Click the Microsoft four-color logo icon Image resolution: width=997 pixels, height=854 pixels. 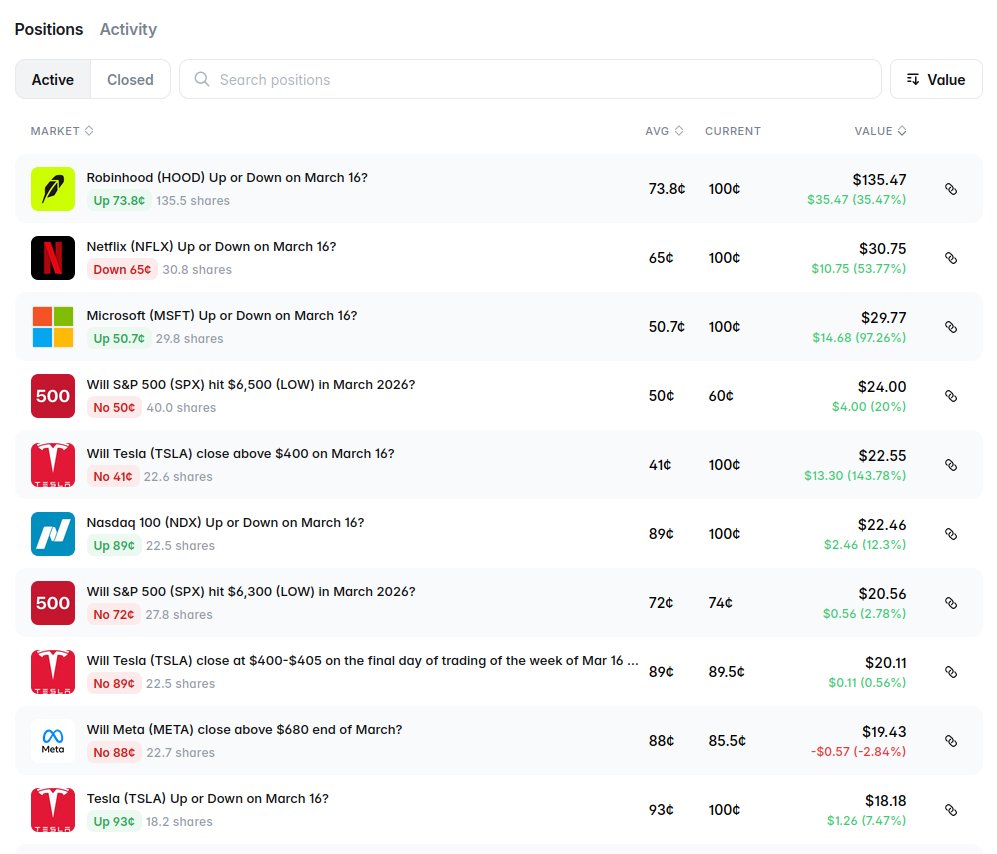(x=53, y=327)
